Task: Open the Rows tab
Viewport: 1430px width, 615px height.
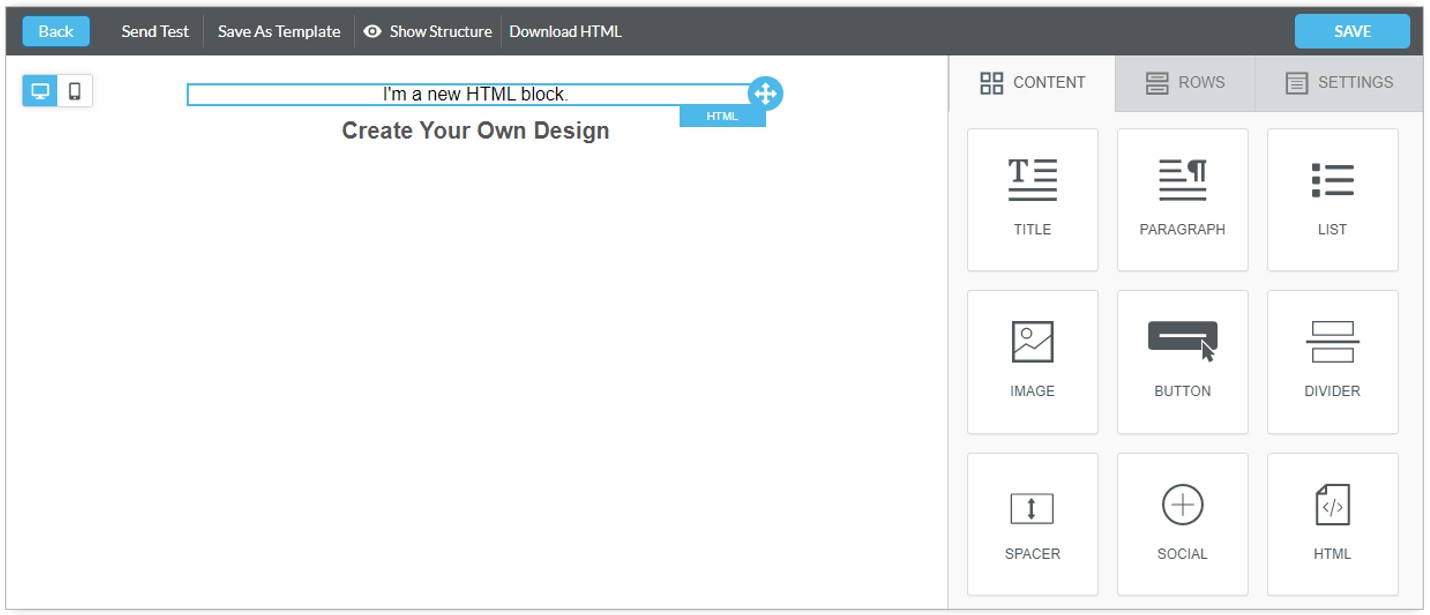Action: (1185, 83)
